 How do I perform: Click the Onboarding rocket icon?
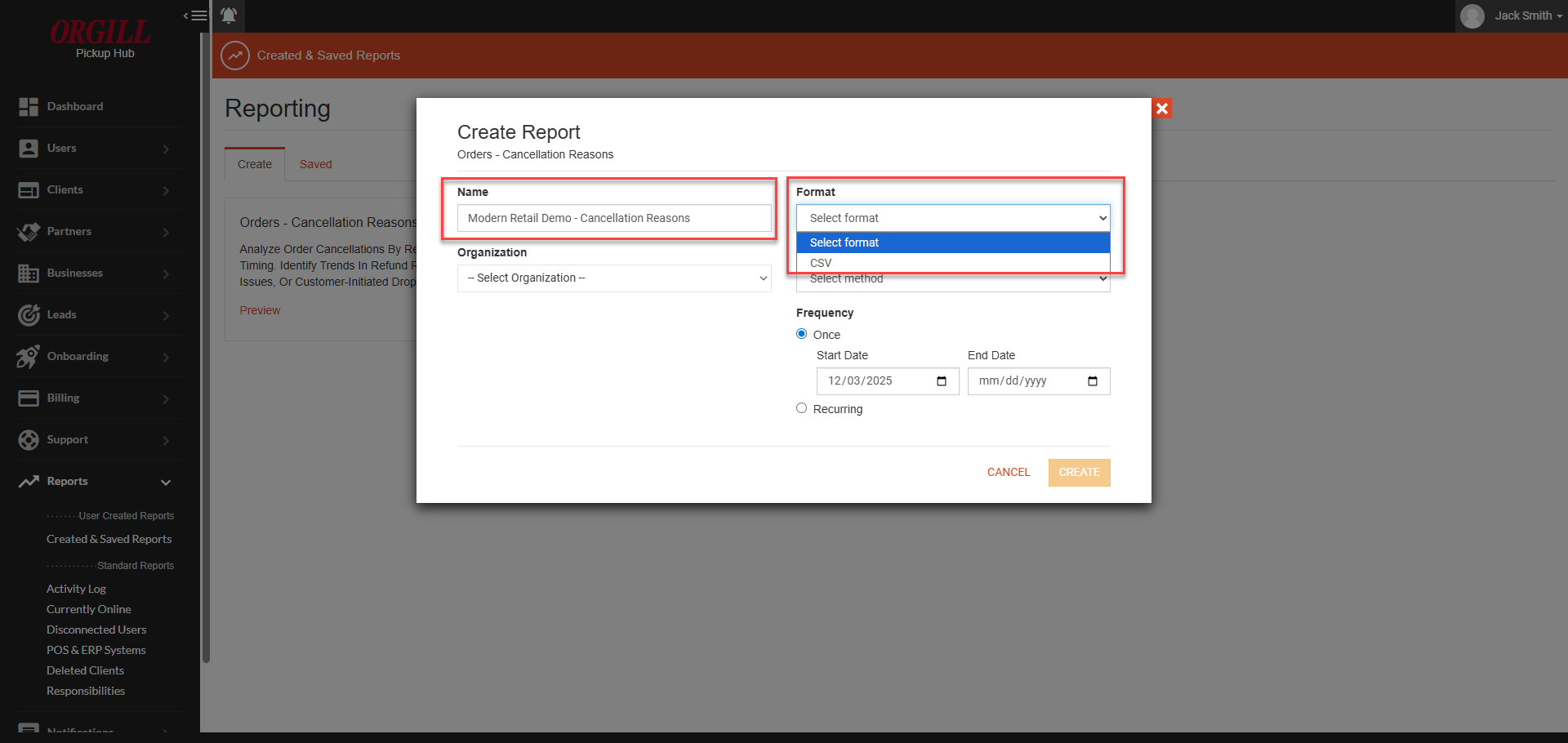tap(29, 356)
